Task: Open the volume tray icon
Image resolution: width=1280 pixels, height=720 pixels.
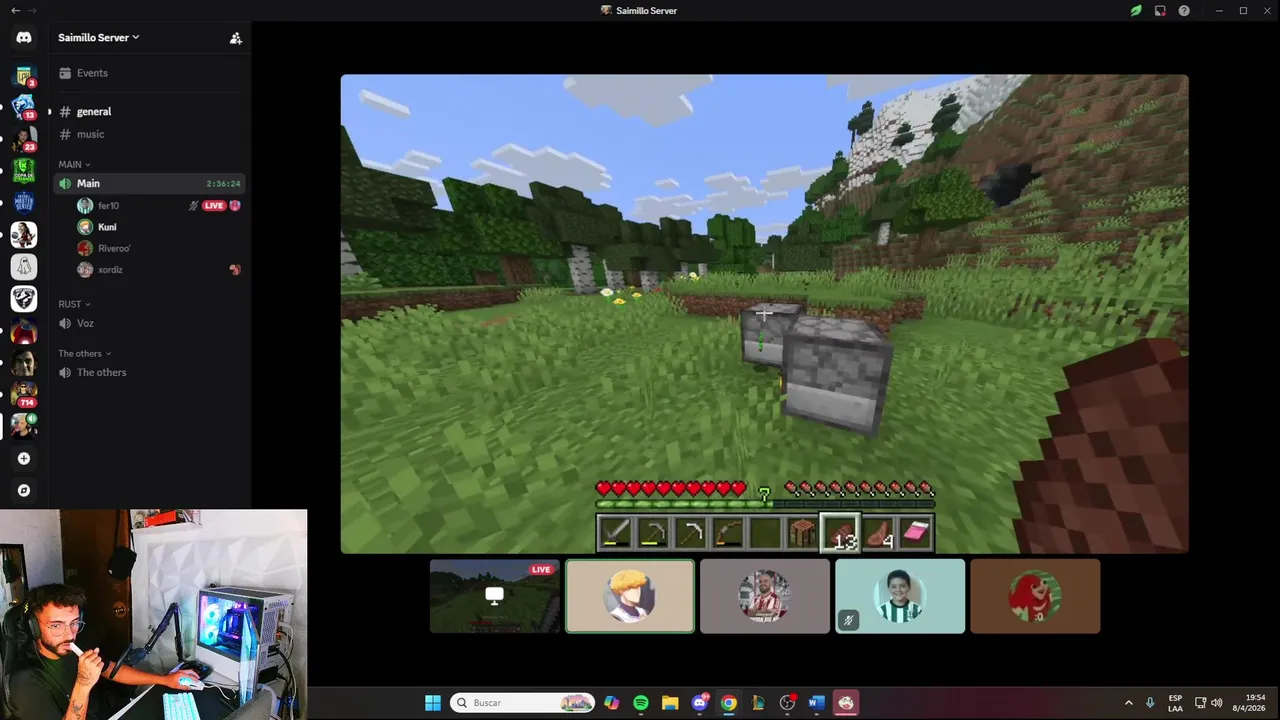Action: (1217, 703)
